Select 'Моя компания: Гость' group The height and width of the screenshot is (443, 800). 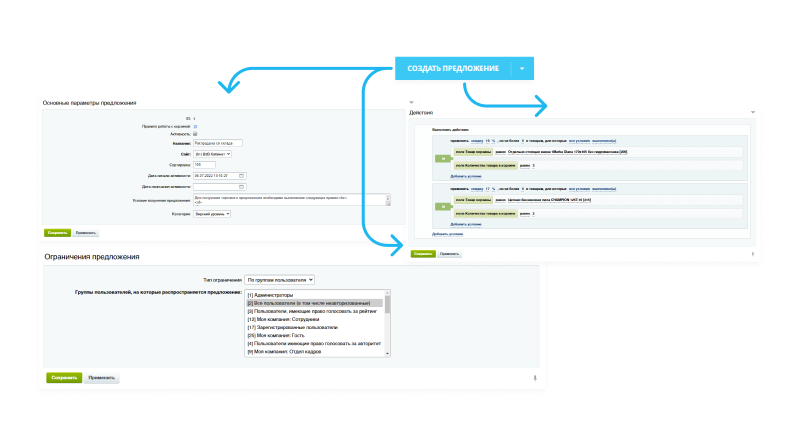click(x=315, y=335)
